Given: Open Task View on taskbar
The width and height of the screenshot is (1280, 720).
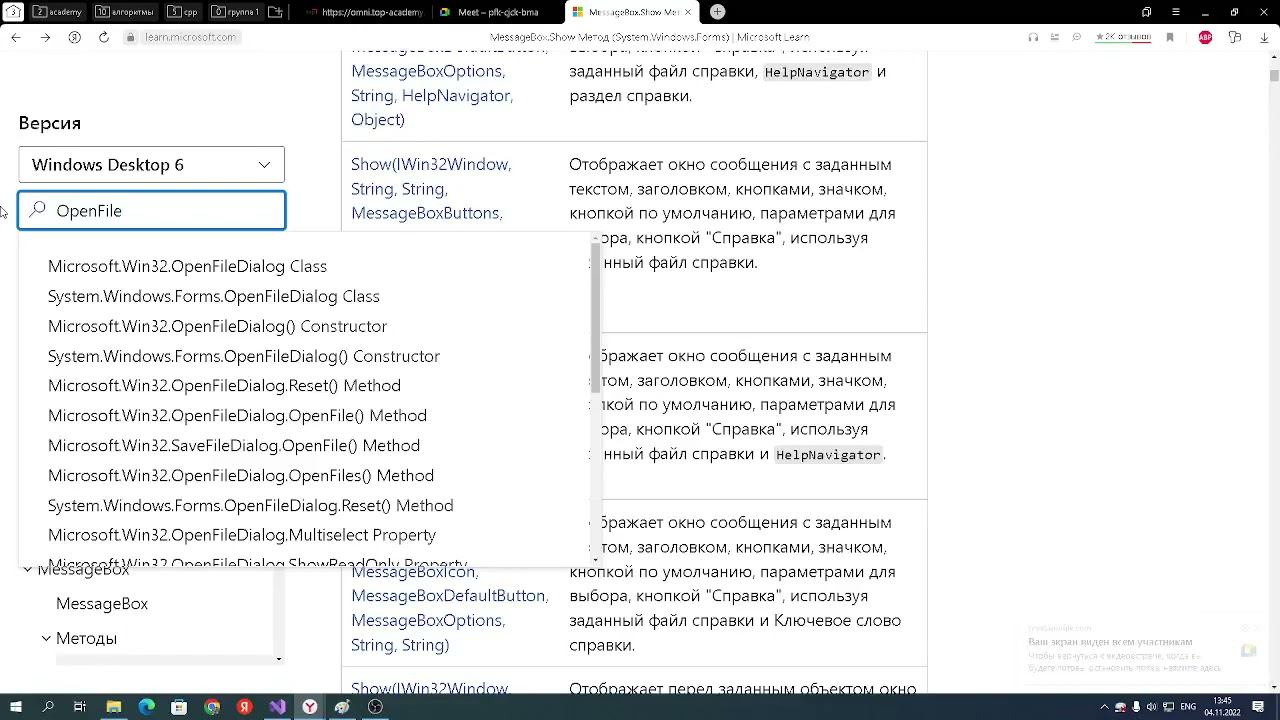Looking at the screenshot, I should tap(80, 707).
